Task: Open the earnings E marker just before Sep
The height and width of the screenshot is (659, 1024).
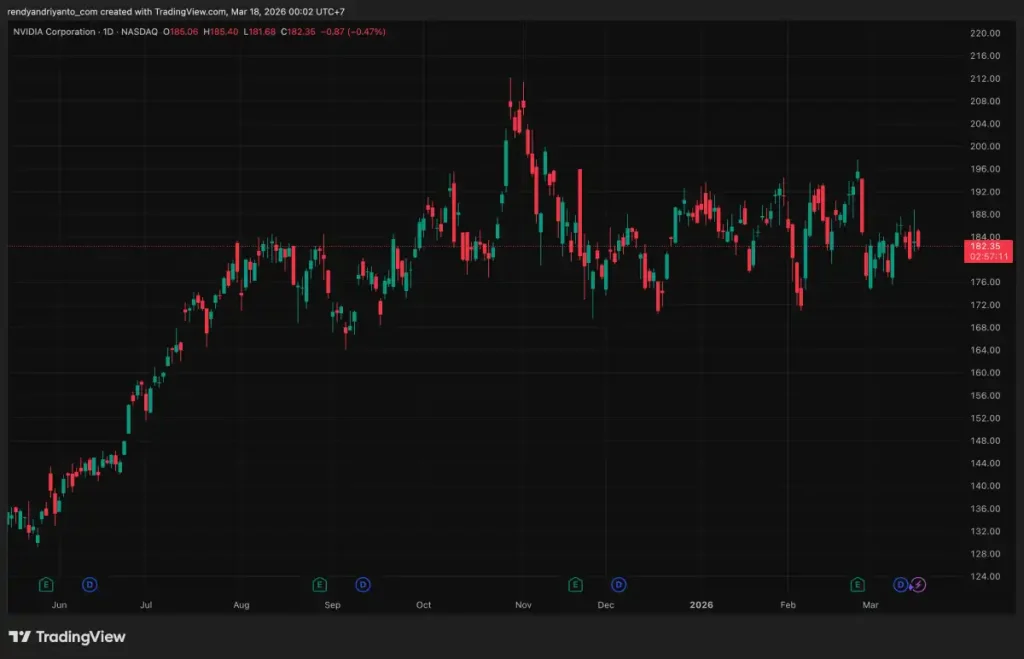Action: point(319,584)
